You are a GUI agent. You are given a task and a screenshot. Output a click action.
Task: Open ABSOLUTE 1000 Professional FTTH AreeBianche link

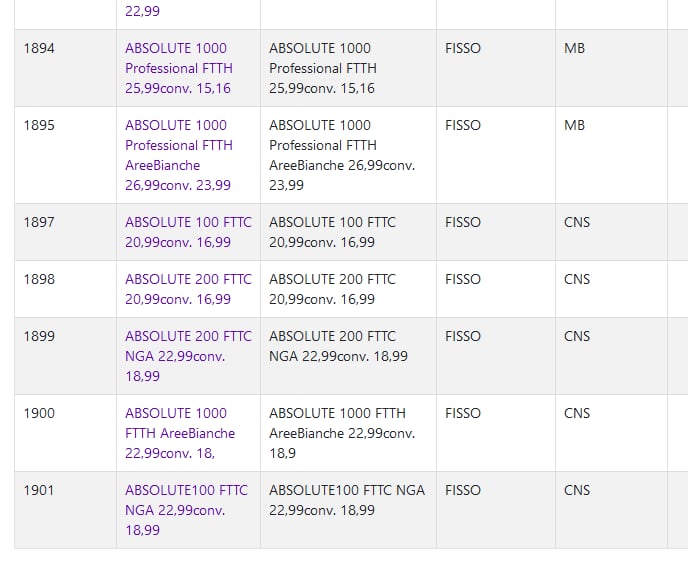point(179,155)
